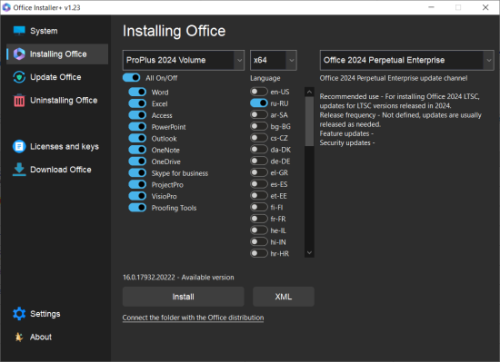Image resolution: width=500 pixels, height=362 pixels.
Task: Click the System monitor icon
Action: [x=19, y=31]
